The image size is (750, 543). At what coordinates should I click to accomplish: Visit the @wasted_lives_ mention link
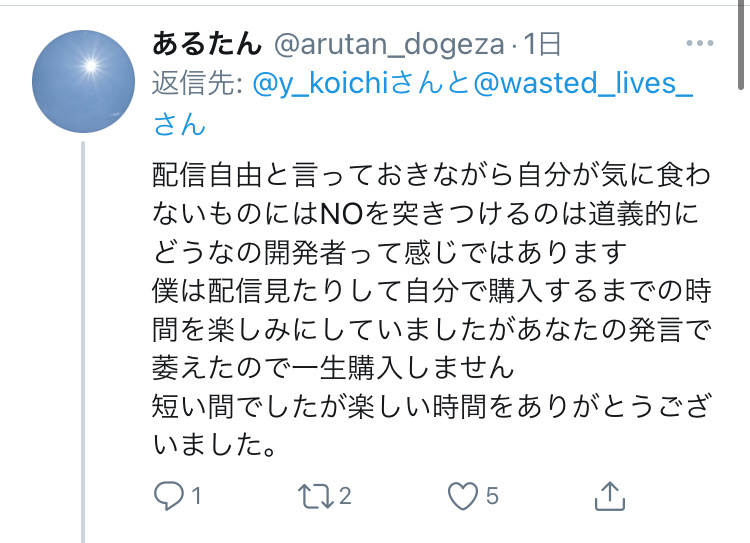pyautogui.click(x=583, y=83)
